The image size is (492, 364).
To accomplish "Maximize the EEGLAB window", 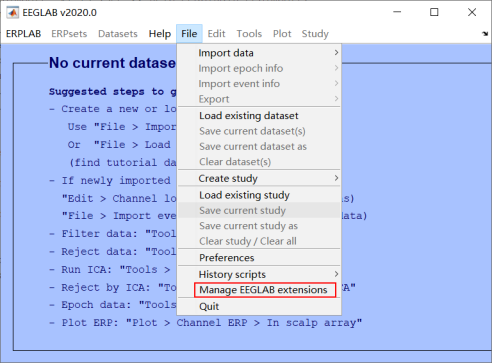I will 434,12.
